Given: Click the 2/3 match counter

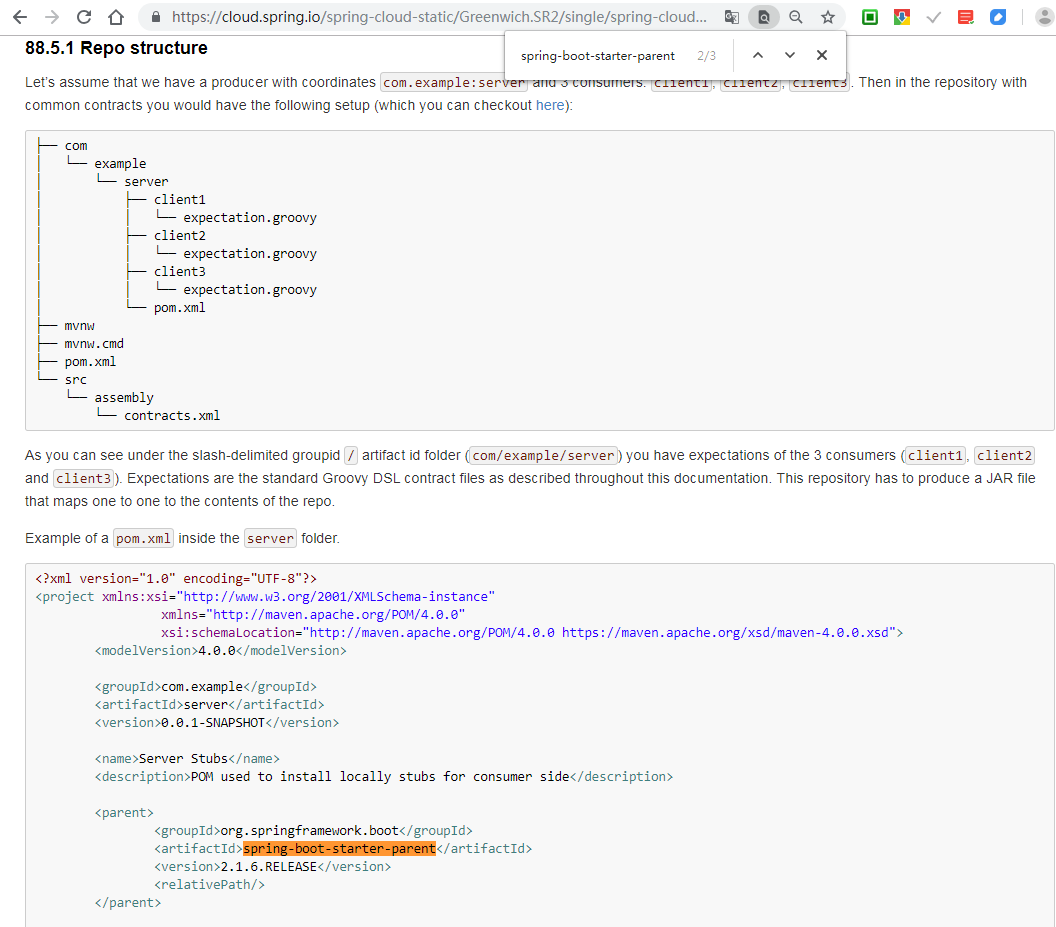Looking at the screenshot, I should (706, 56).
